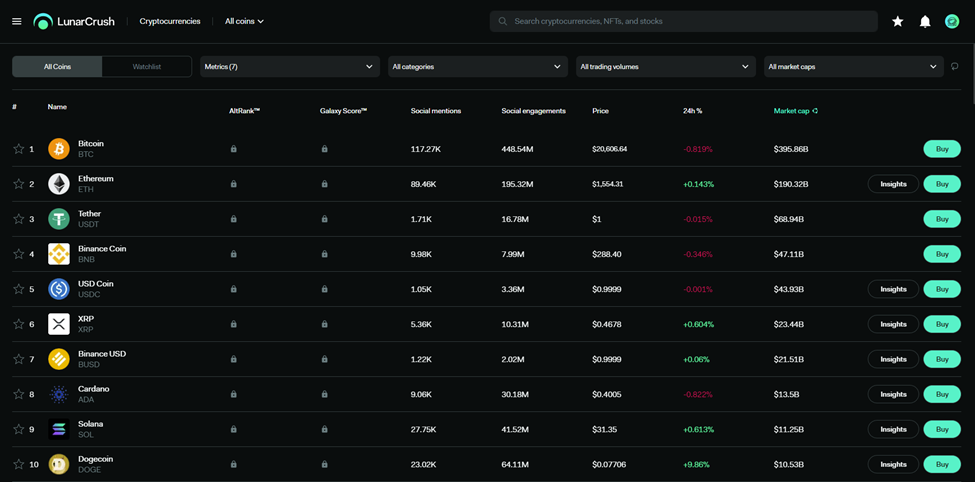Click XRP's locked Galaxy Score icon
The image size is (975, 482).
tap(325, 324)
